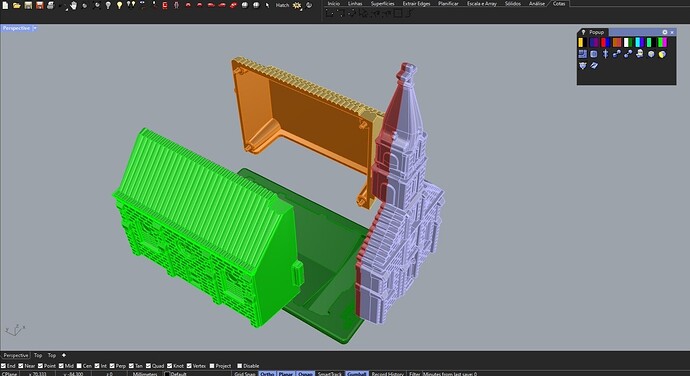Click the Print icon in the toolbar
This screenshot has height=376, width=690.
click(50, 5)
